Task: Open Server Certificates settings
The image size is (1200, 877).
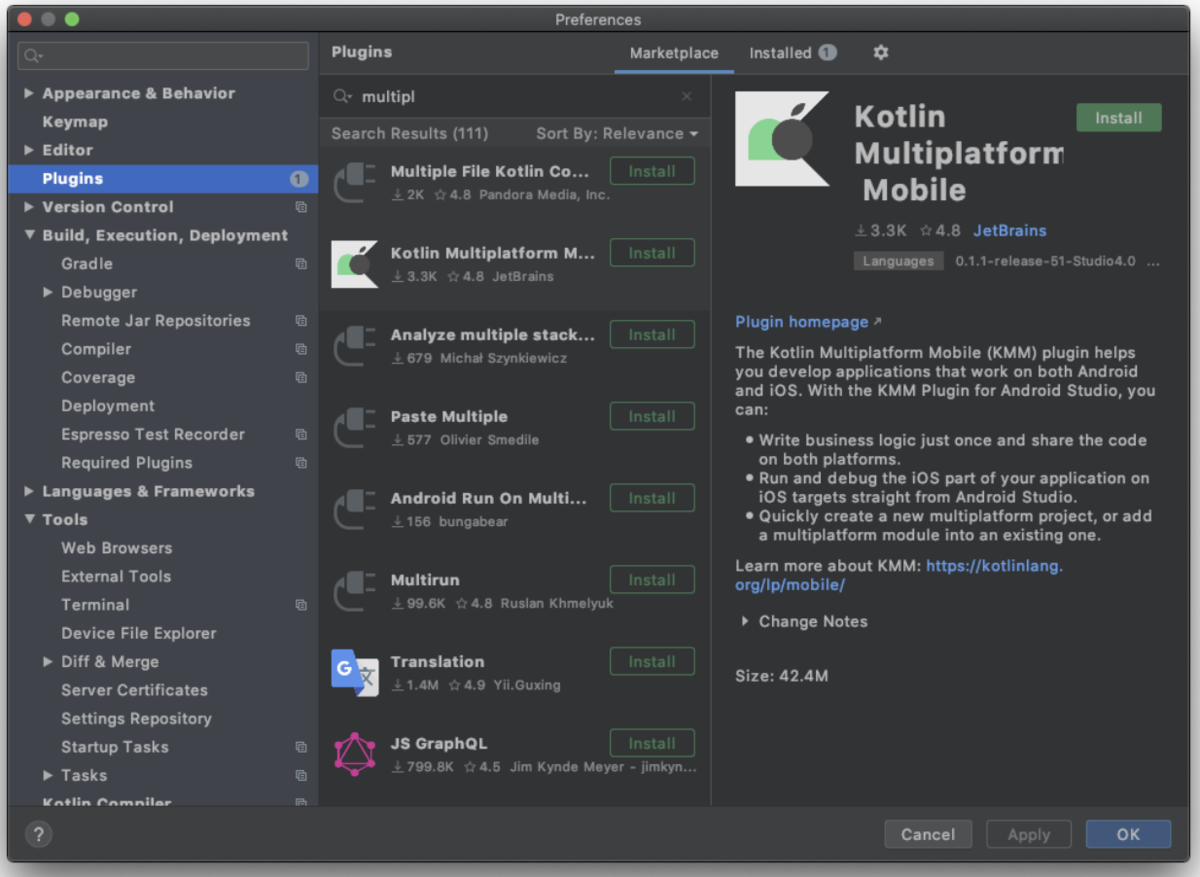Action: (134, 690)
